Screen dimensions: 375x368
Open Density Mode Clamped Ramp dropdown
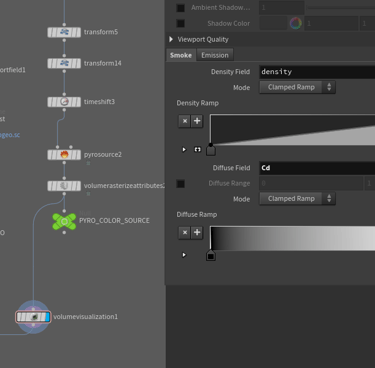pos(297,87)
